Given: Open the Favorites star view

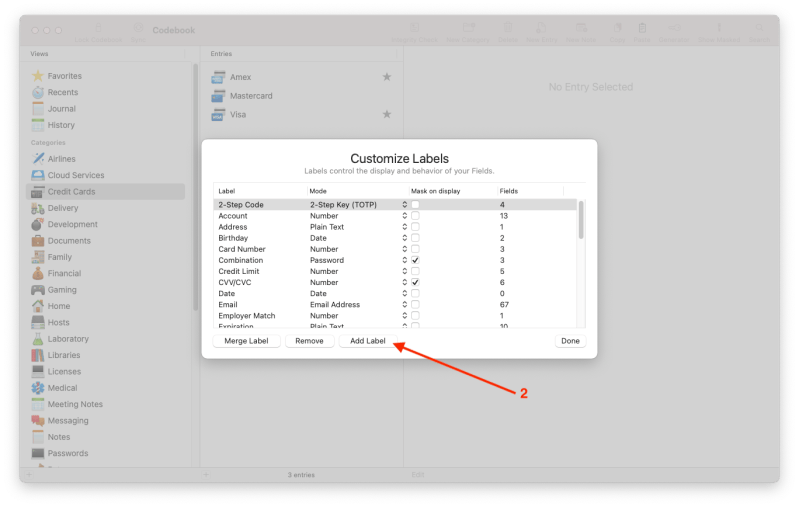Looking at the screenshot, I should click(x=38, y=76).
